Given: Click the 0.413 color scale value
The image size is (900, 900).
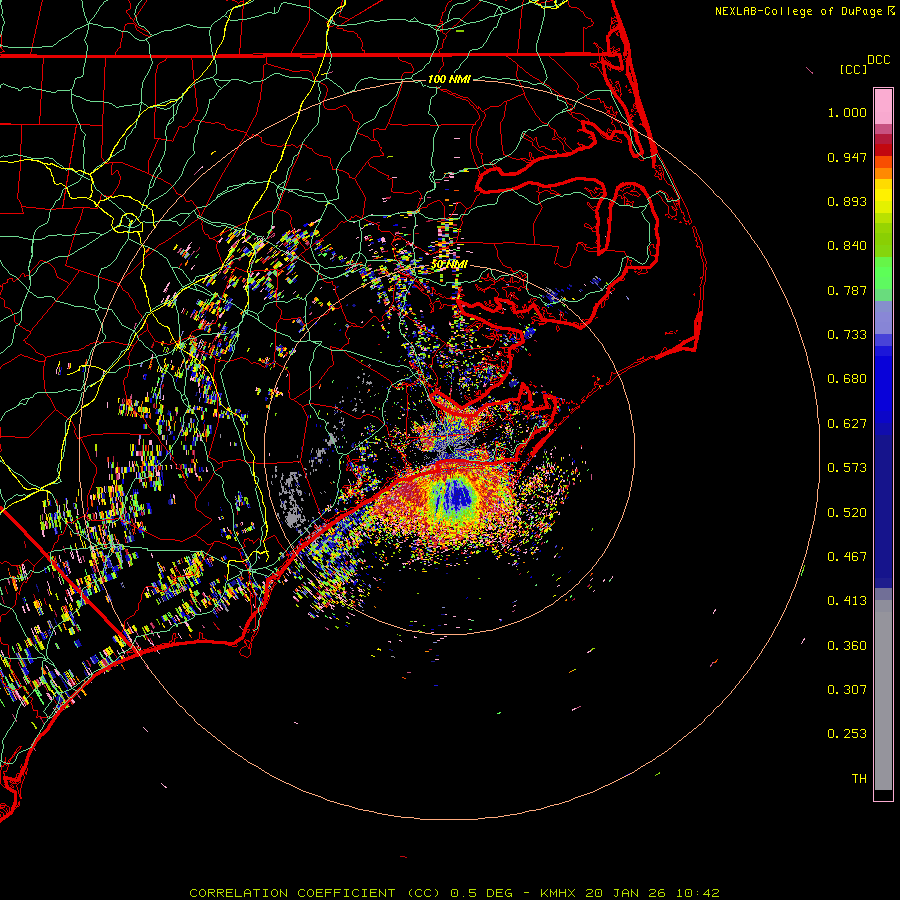Looking at the screenshot, I should point(847,601).
